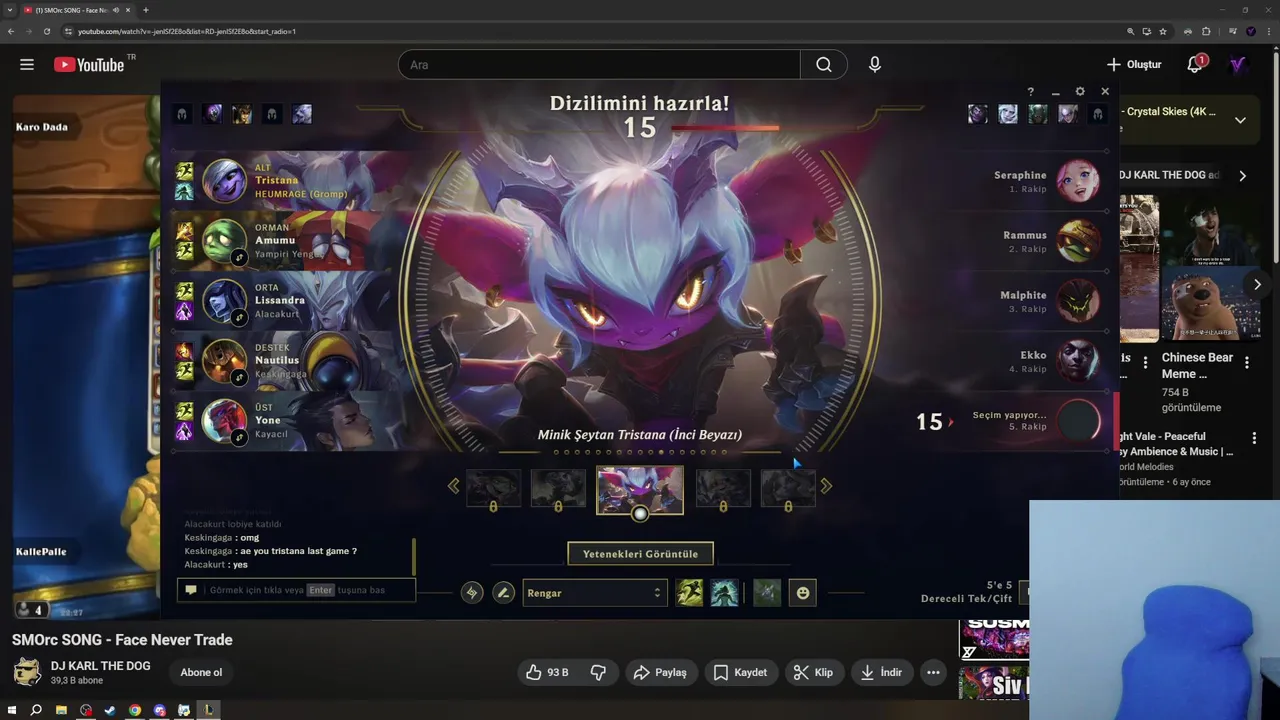Switch to Chrome in taskbar
Screen dimensions: 1280x720
point(135,710)
